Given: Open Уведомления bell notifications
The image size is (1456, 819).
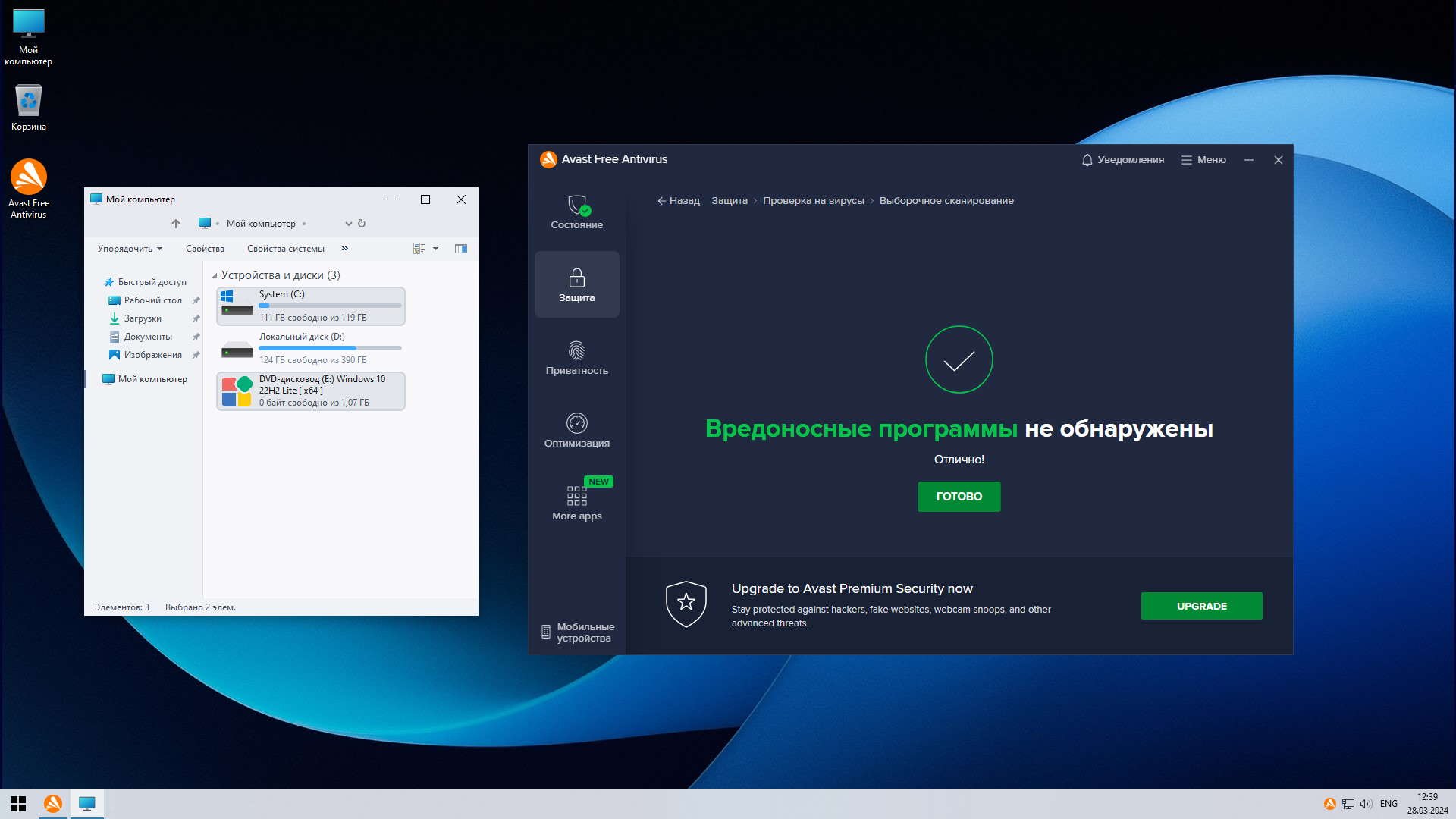Looking at the screenshot, I should pos(1122,160).
